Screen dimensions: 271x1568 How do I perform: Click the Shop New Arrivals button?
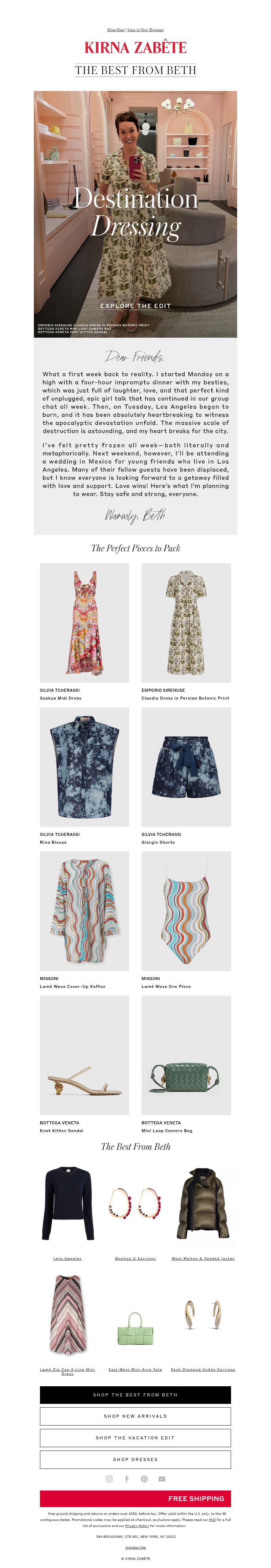click(135, 1416)
